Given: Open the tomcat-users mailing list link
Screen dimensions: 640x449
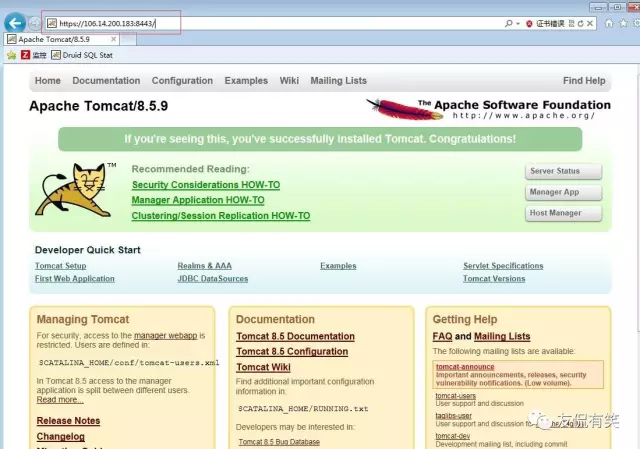Looking at the screenshot, I should [456, 396].
